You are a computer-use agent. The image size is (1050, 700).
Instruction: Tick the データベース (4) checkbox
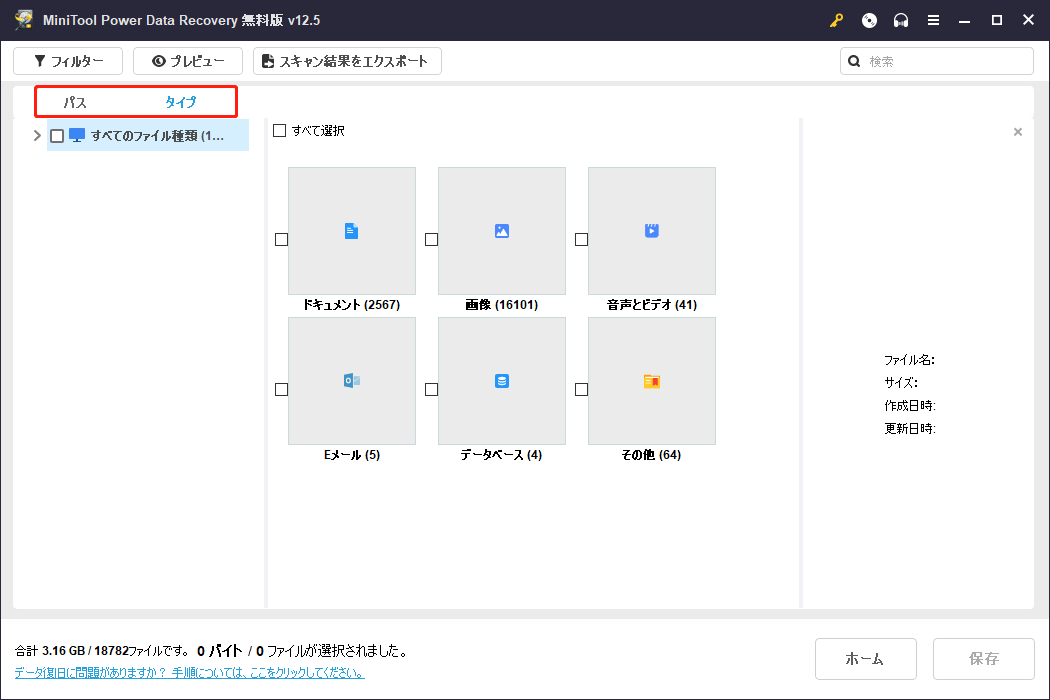click(x=431, y=390)
